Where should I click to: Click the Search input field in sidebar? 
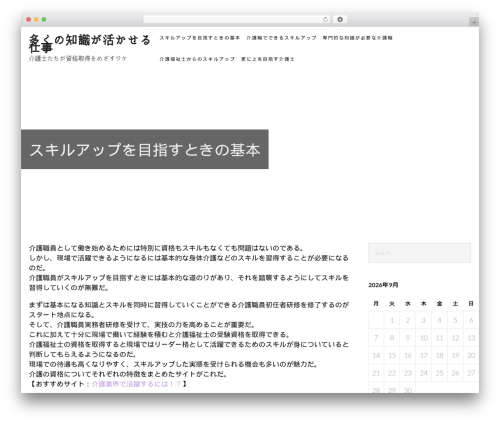419,253
